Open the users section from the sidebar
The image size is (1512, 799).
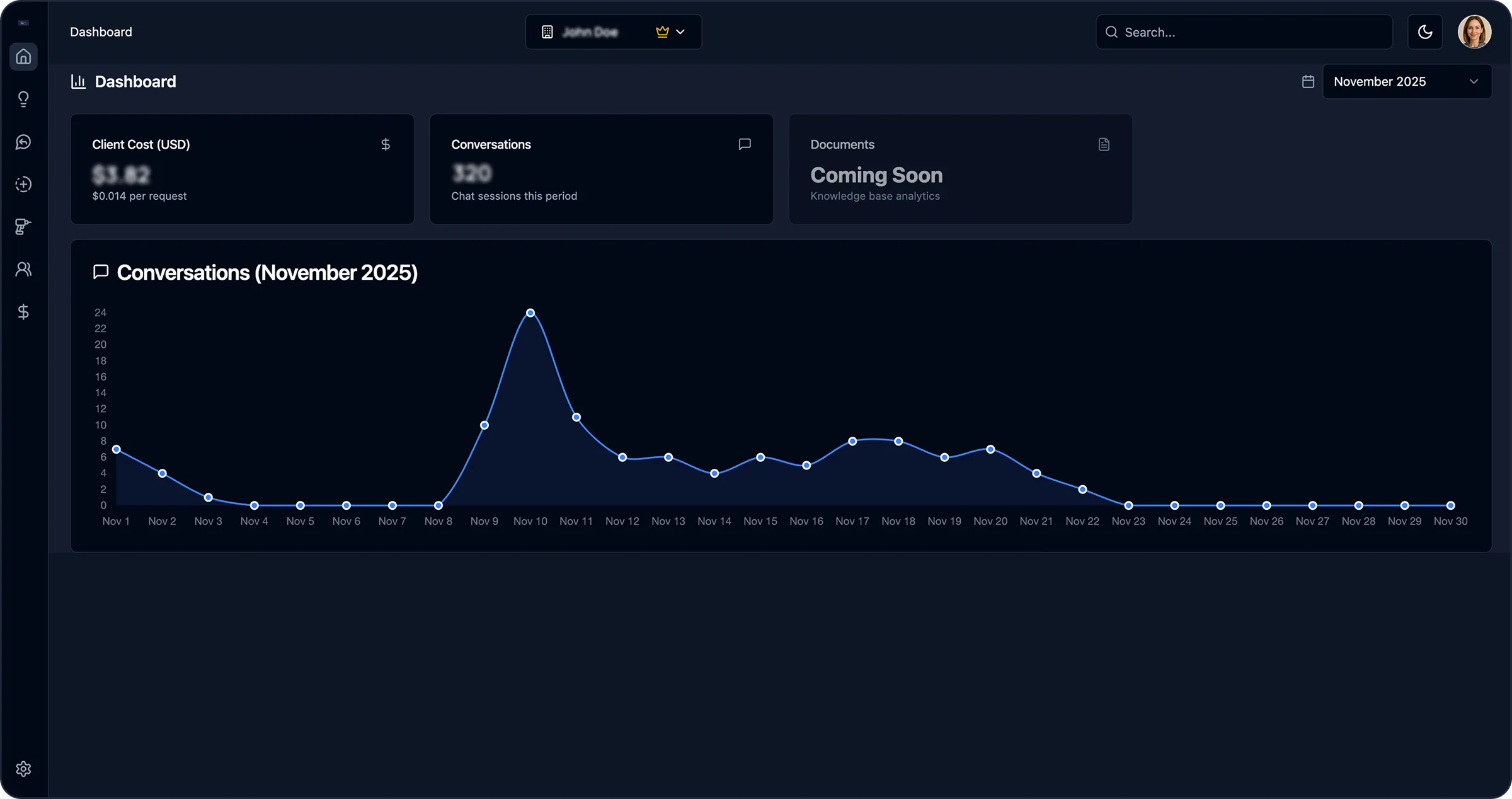point(23,268)
